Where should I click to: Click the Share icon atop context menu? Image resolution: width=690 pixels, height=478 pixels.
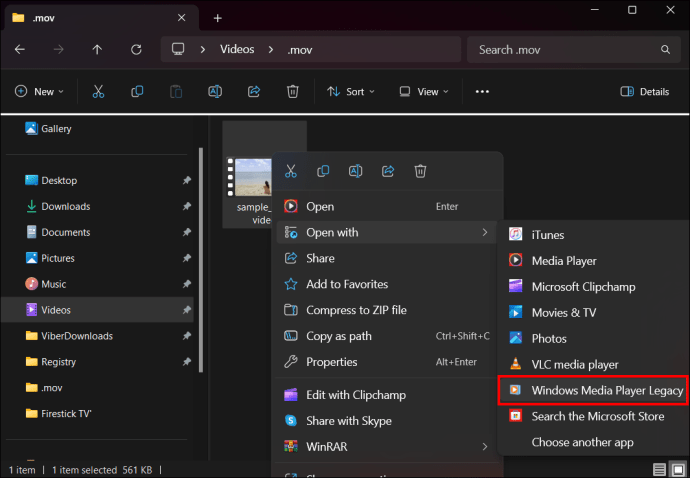388,171
